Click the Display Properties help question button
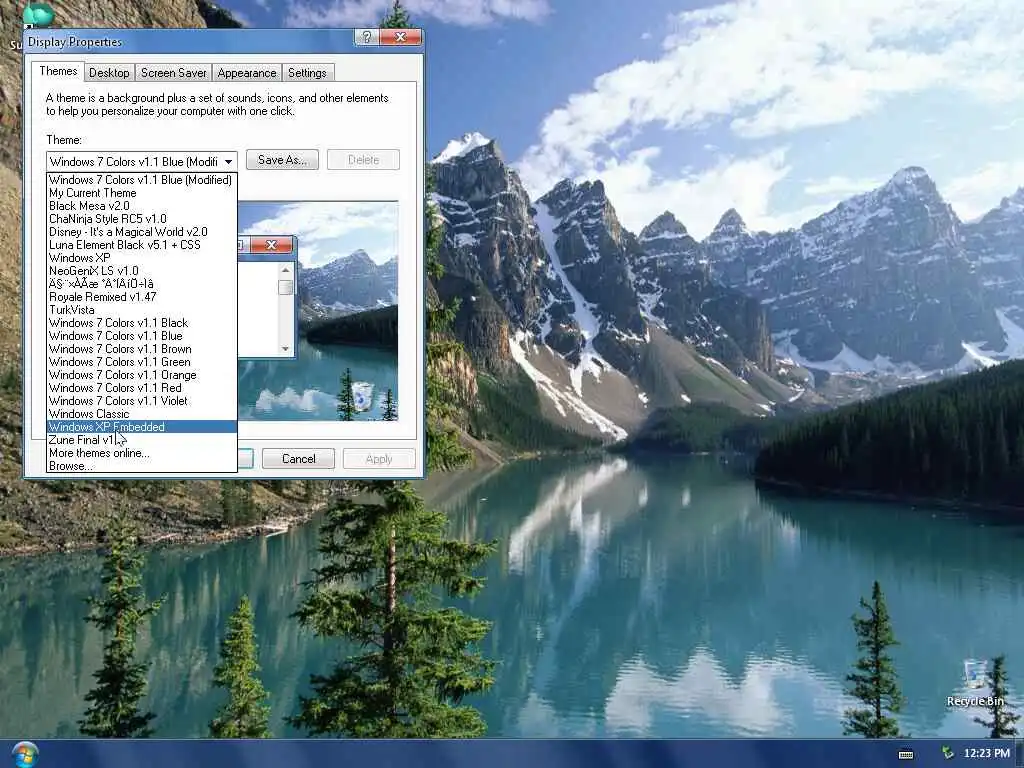This screenshot has width=1024, height=768. point(366,37)
